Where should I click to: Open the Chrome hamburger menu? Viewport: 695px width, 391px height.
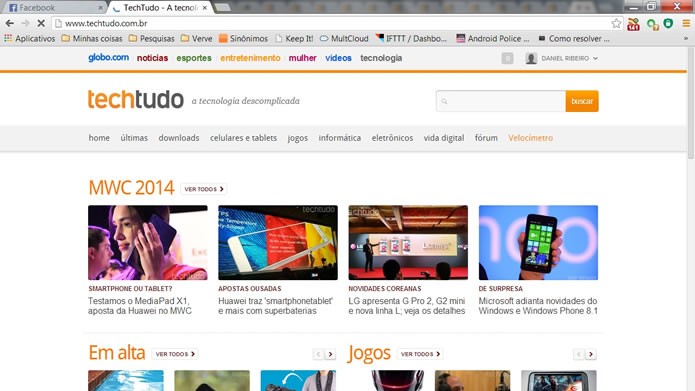[x=686, y=23]
